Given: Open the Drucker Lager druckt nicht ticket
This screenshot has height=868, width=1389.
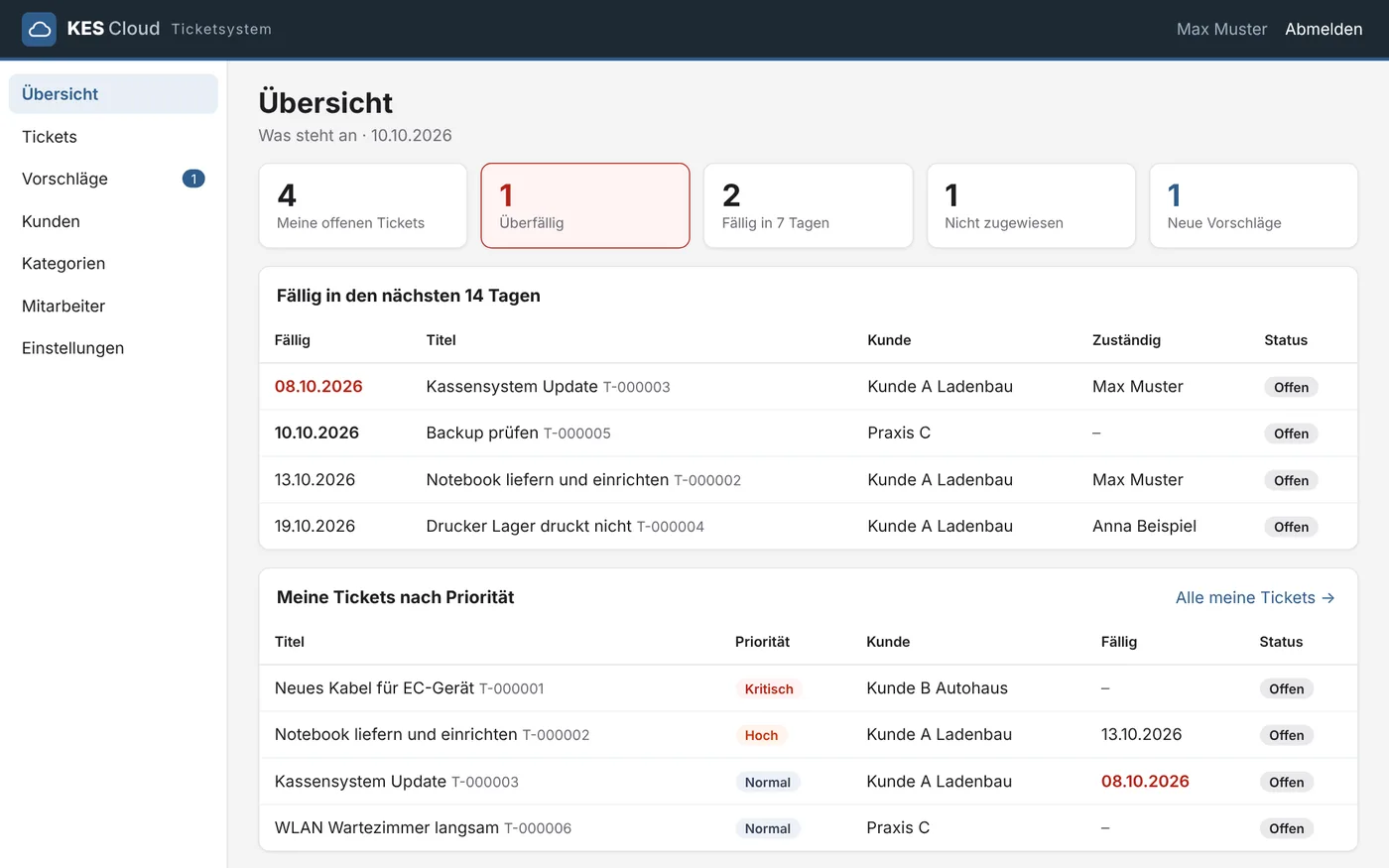Looking at the screenshot, I should pos(529,527).
